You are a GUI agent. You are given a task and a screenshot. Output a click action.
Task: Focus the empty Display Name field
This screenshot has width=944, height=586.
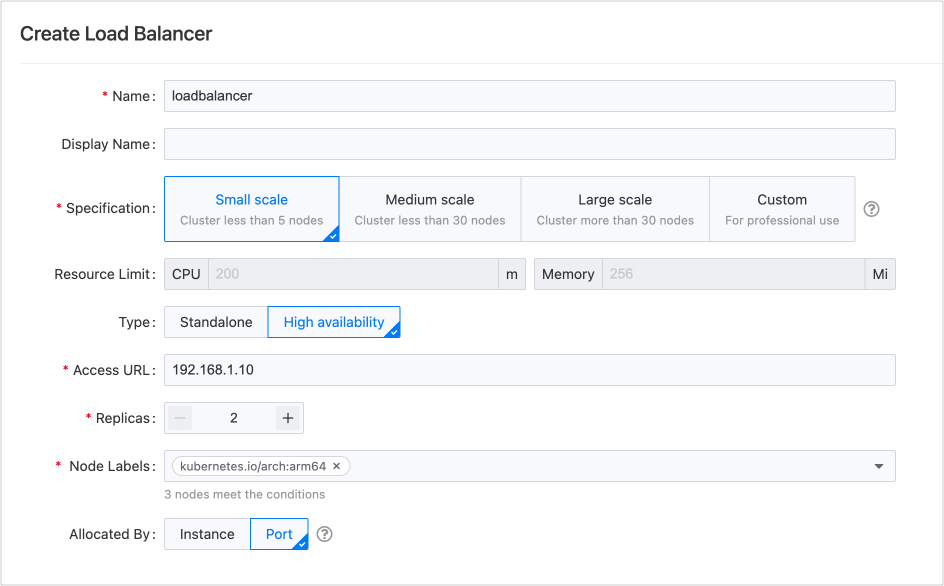pos(529,144)
